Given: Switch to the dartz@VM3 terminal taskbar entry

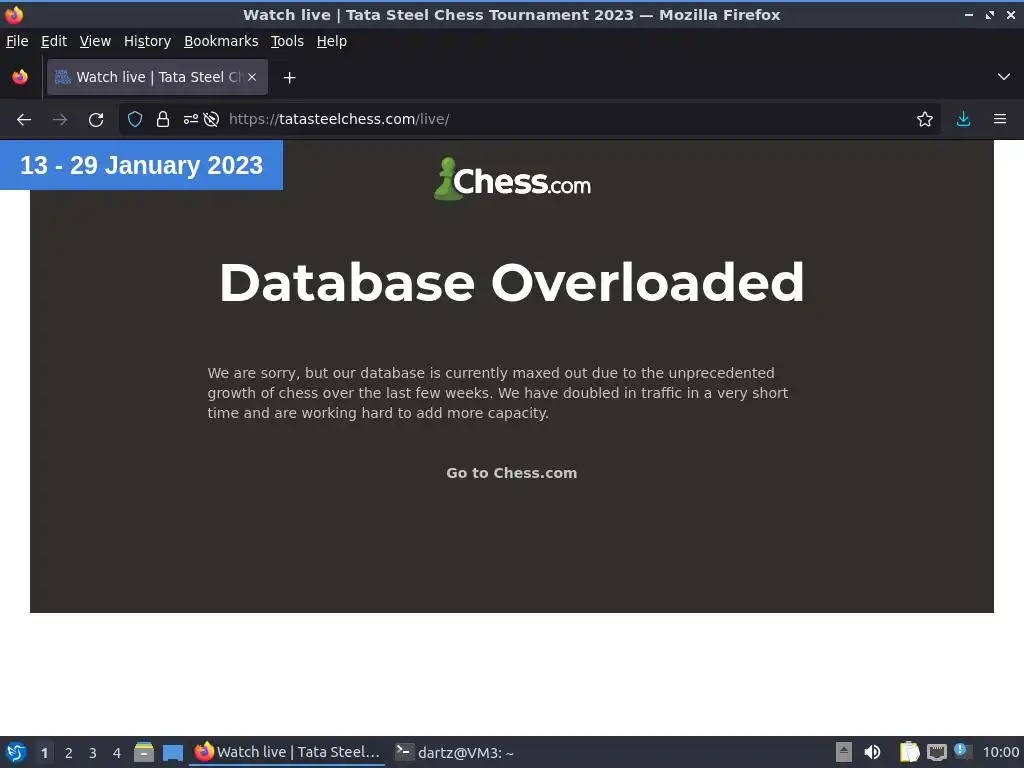Looking at the screenshot, I should tap(455, 752).
